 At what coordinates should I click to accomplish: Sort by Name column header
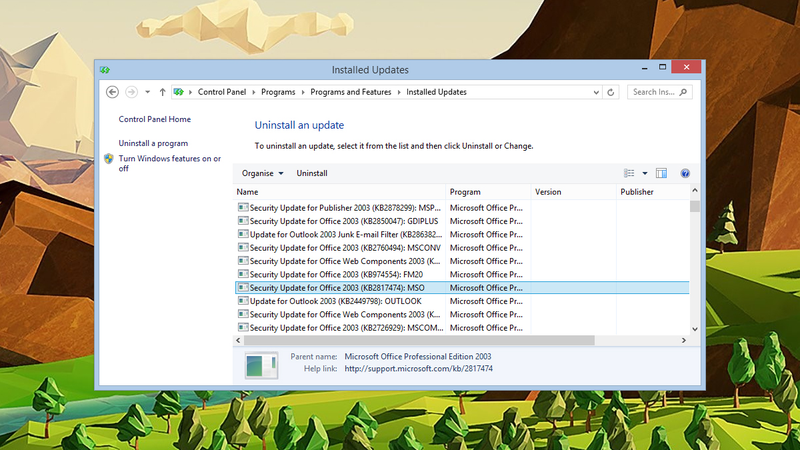(339, 192)
